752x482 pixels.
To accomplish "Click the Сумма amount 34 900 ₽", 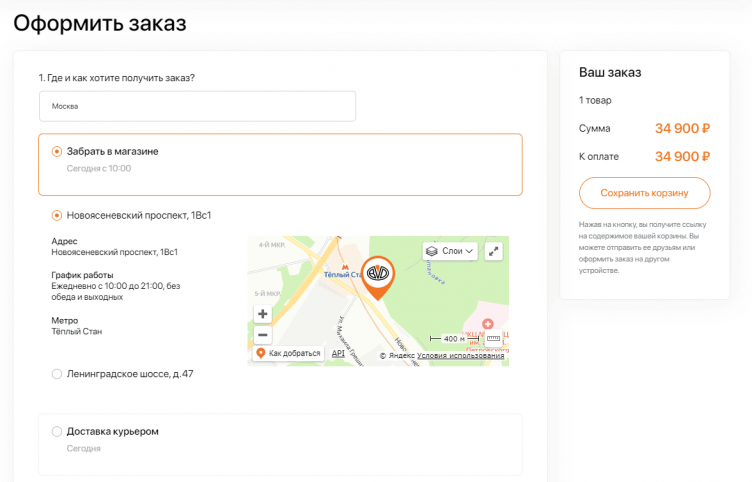I will pos(682,129).
